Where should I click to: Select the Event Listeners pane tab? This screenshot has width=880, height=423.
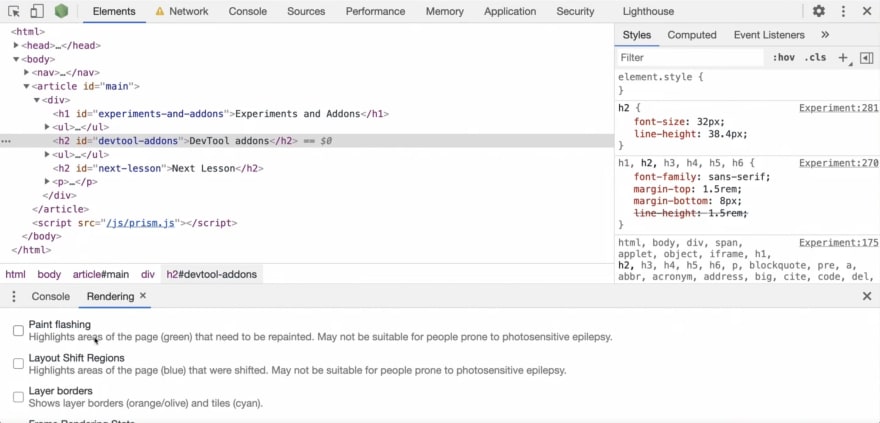click(x=769, y=35)
